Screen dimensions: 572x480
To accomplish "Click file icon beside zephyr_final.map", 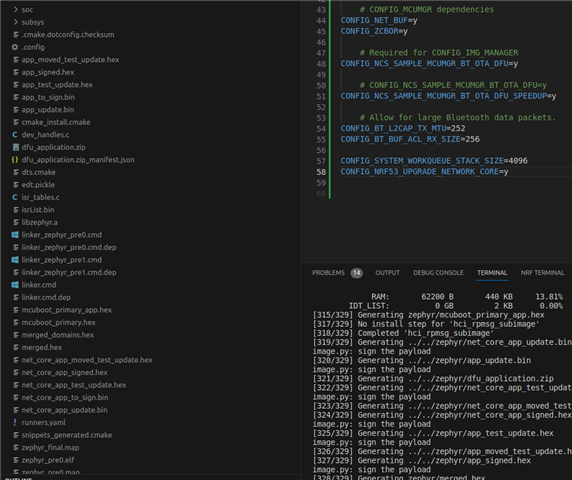I will (x=16, y=448).
